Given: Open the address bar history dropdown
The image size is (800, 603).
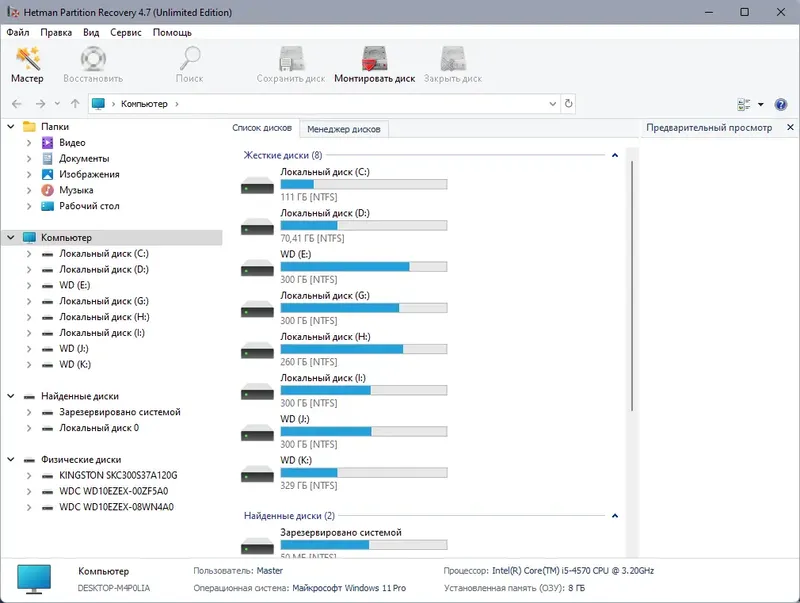Looking at the screenshot, I should coord(553,104).
